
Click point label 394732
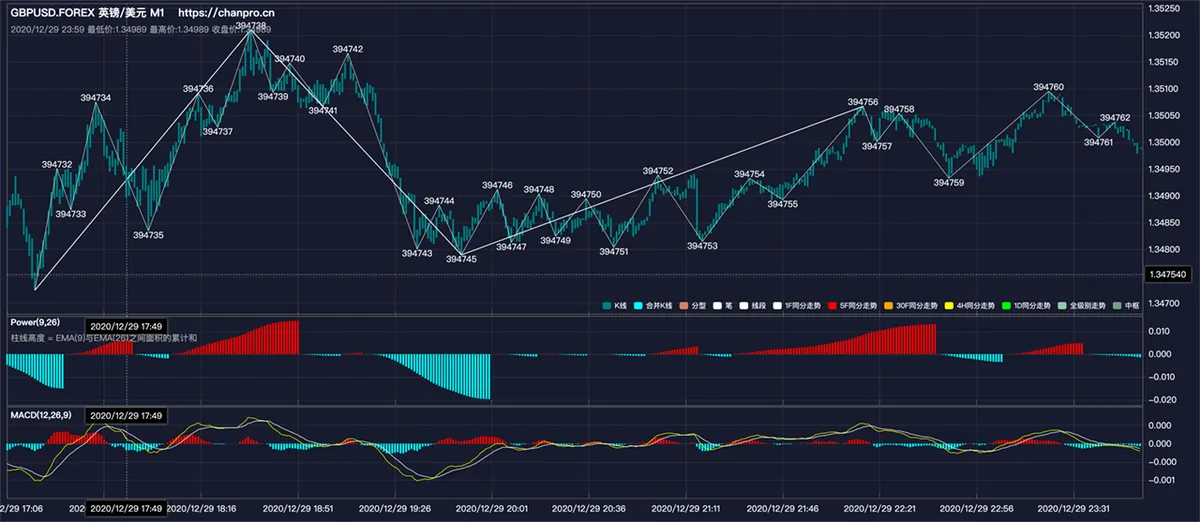pos(57,164)
